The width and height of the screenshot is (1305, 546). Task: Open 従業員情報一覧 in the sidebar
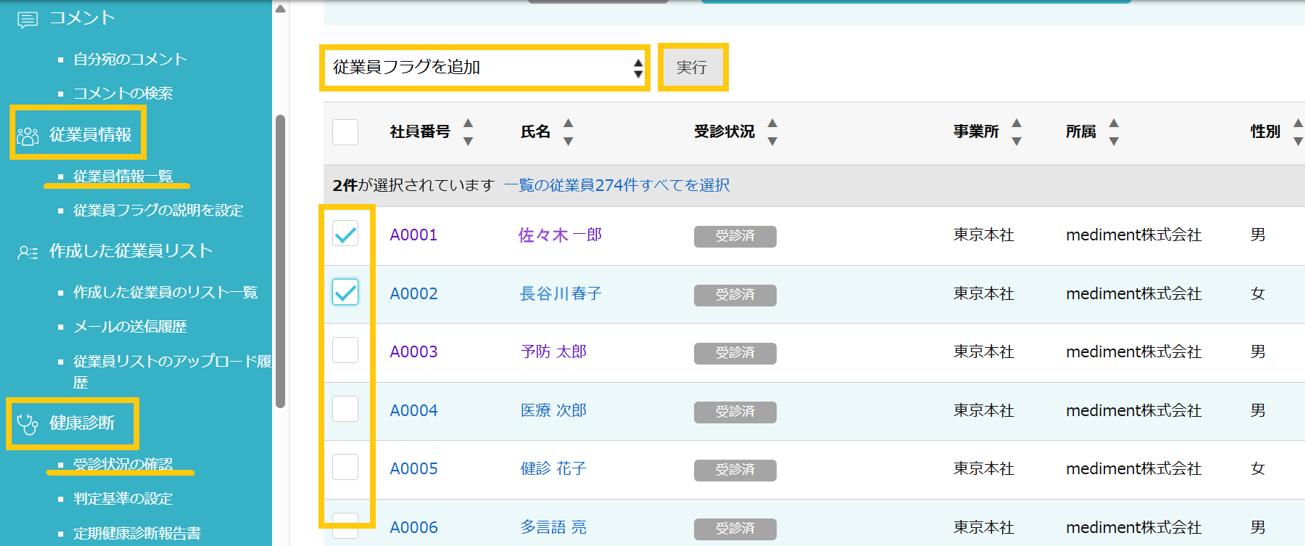123,176
